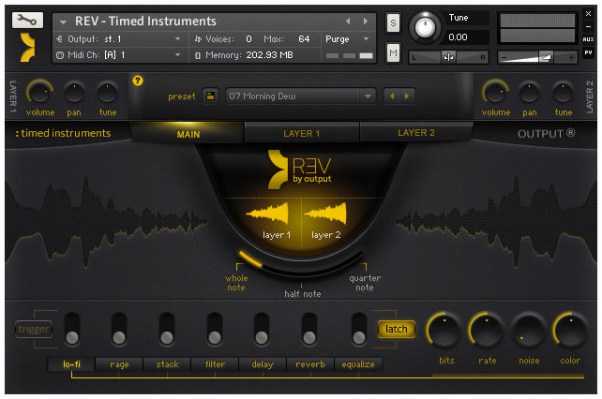Select the layer 1 waveform icon

268,214
